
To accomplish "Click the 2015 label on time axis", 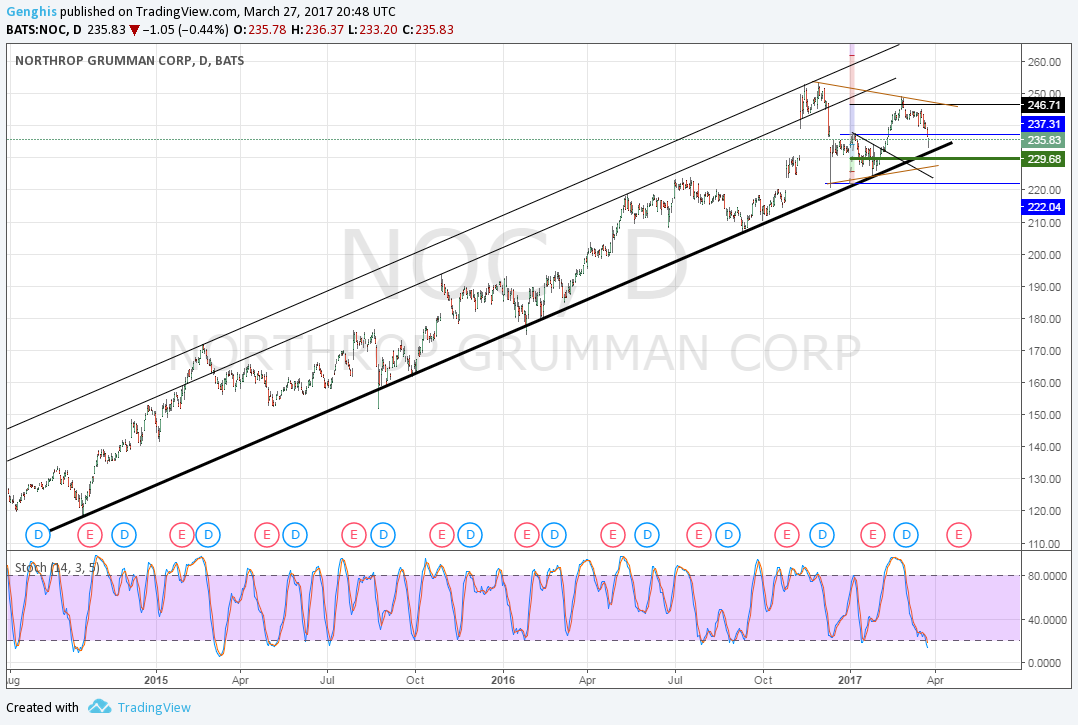I will coord(156,680).
